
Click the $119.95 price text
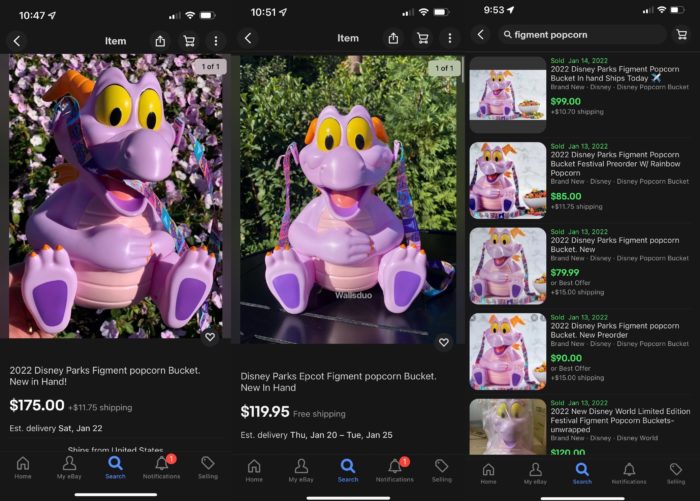pyautogui.click(x=265, y=412)
